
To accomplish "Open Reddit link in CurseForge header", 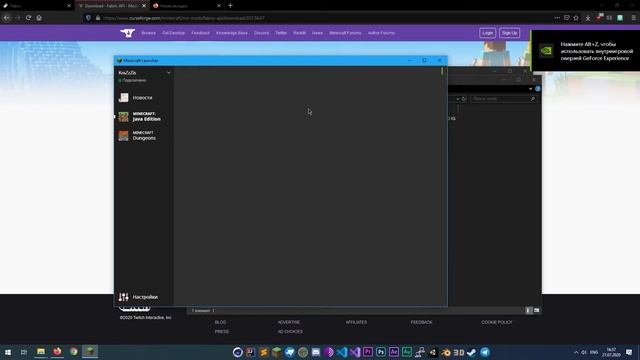I will (300, 33).
